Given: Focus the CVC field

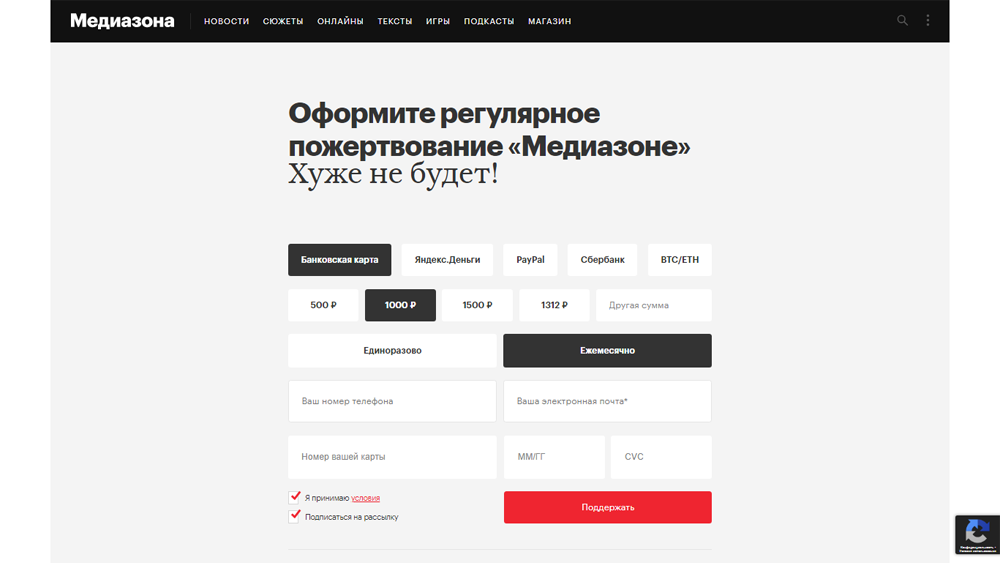Looking at the screenshot, I should [661, 457].
